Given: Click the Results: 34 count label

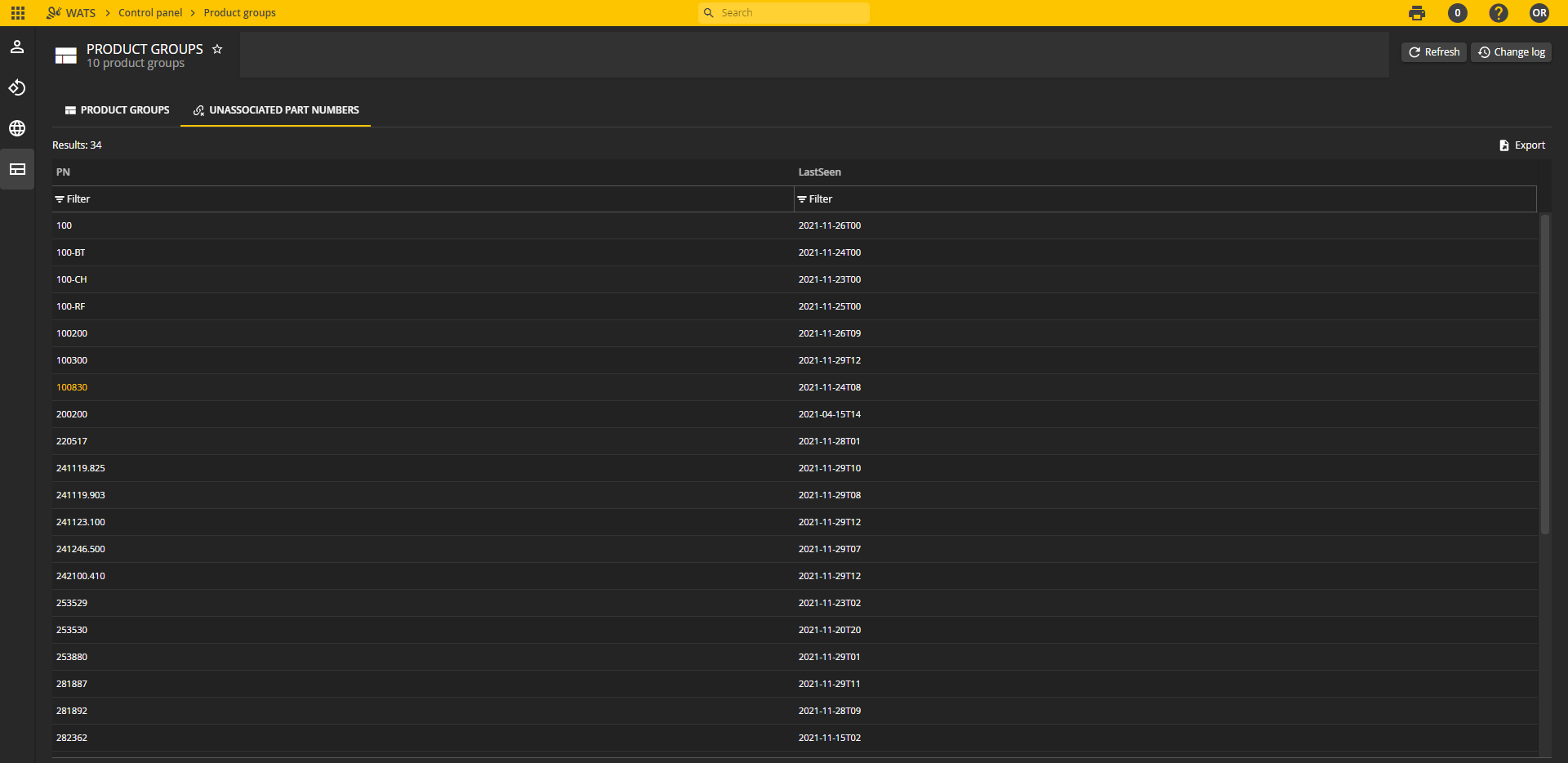Looking at the screenshot, I should pos(77,145).
